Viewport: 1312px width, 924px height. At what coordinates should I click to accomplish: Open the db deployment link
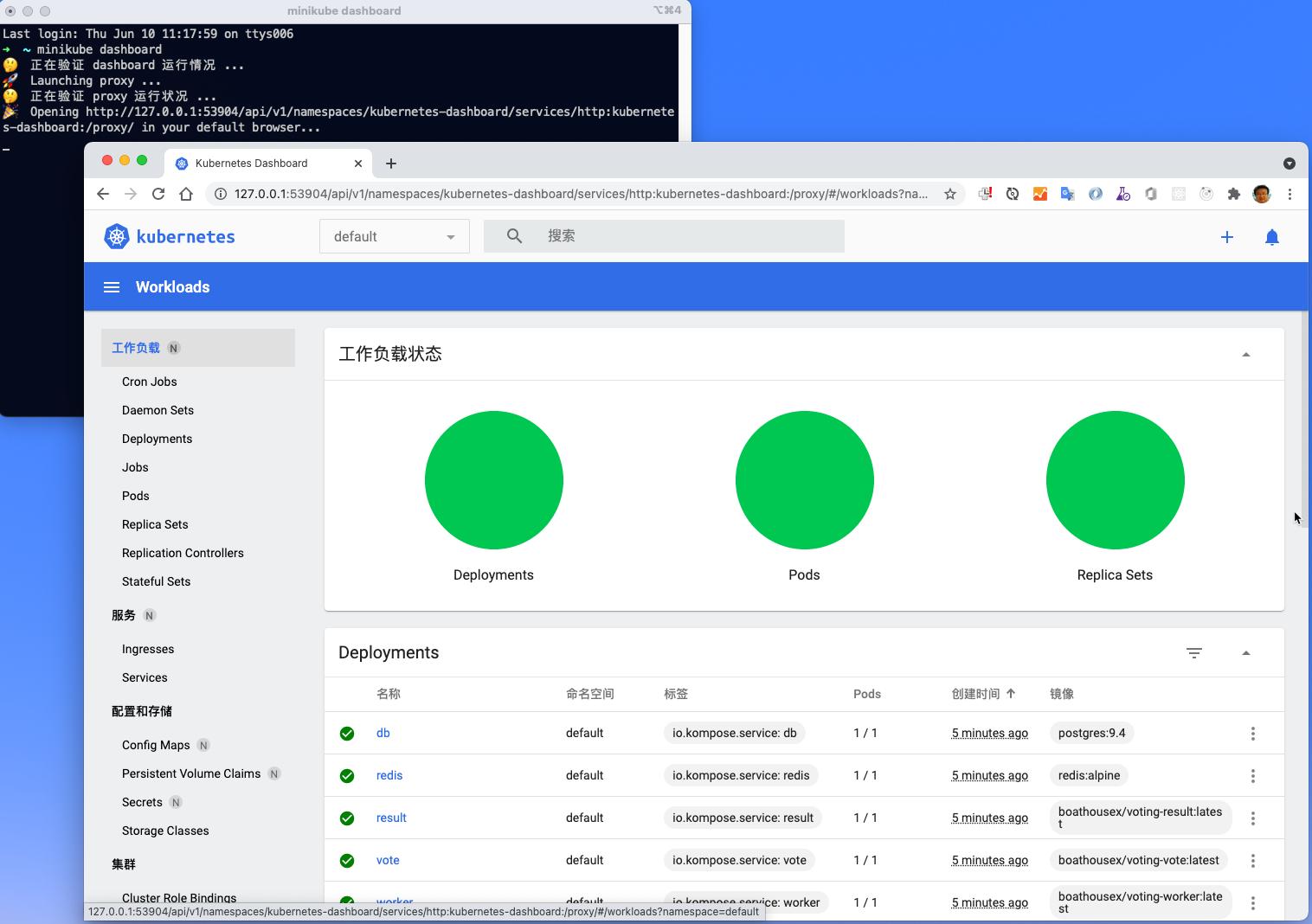[383, 733]
